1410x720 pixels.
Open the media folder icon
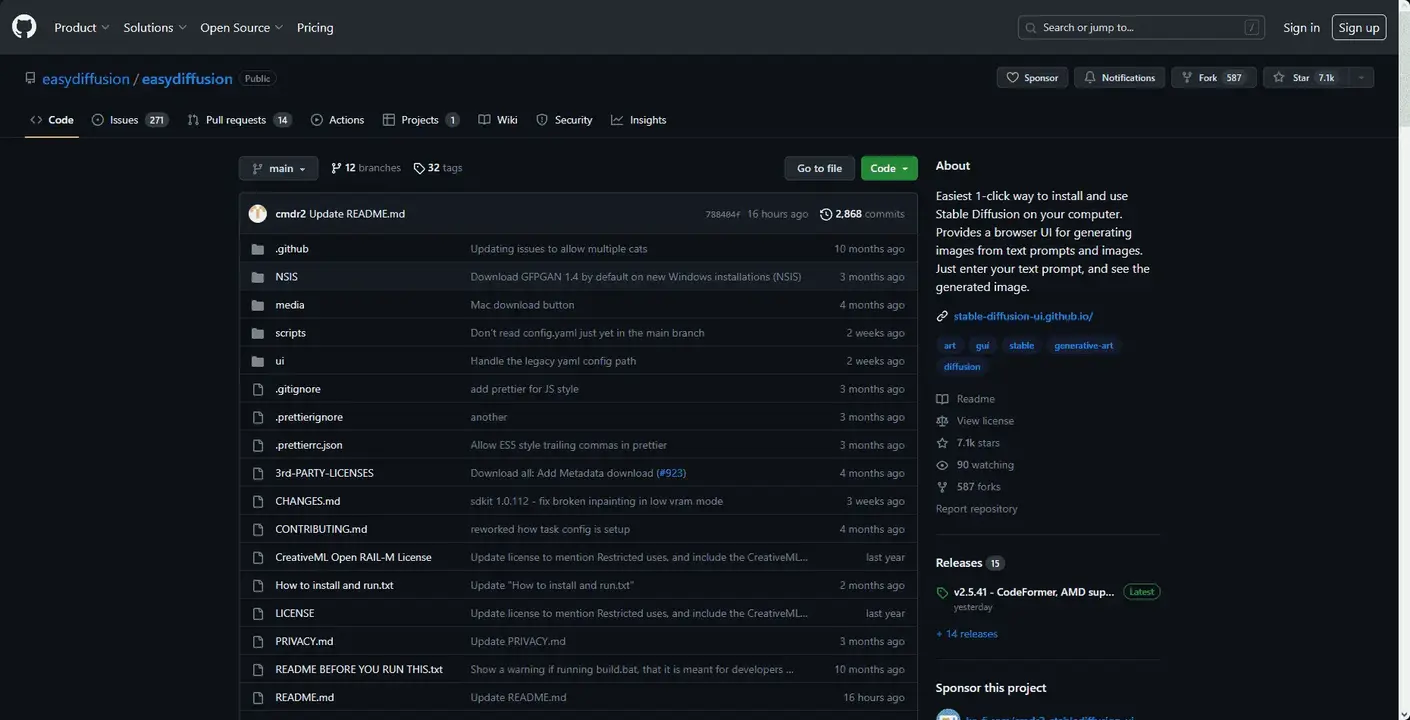tap(258, 305)
